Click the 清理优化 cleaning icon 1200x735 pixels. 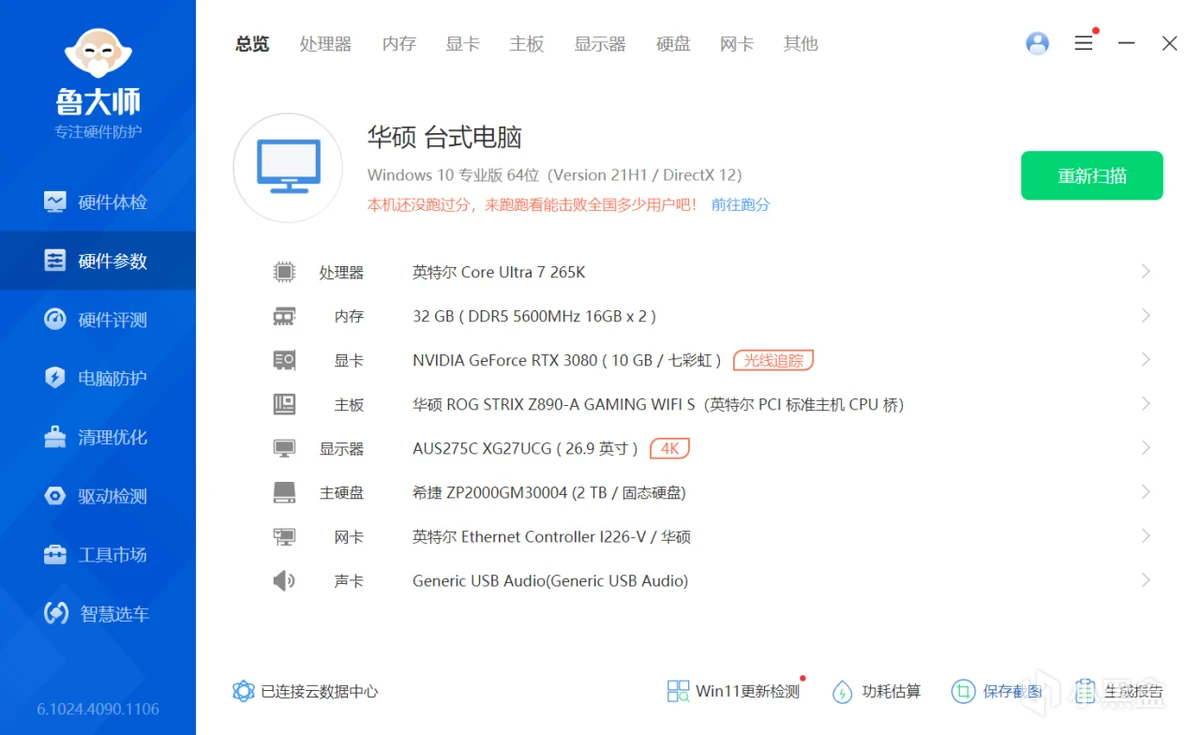point(55,437)
